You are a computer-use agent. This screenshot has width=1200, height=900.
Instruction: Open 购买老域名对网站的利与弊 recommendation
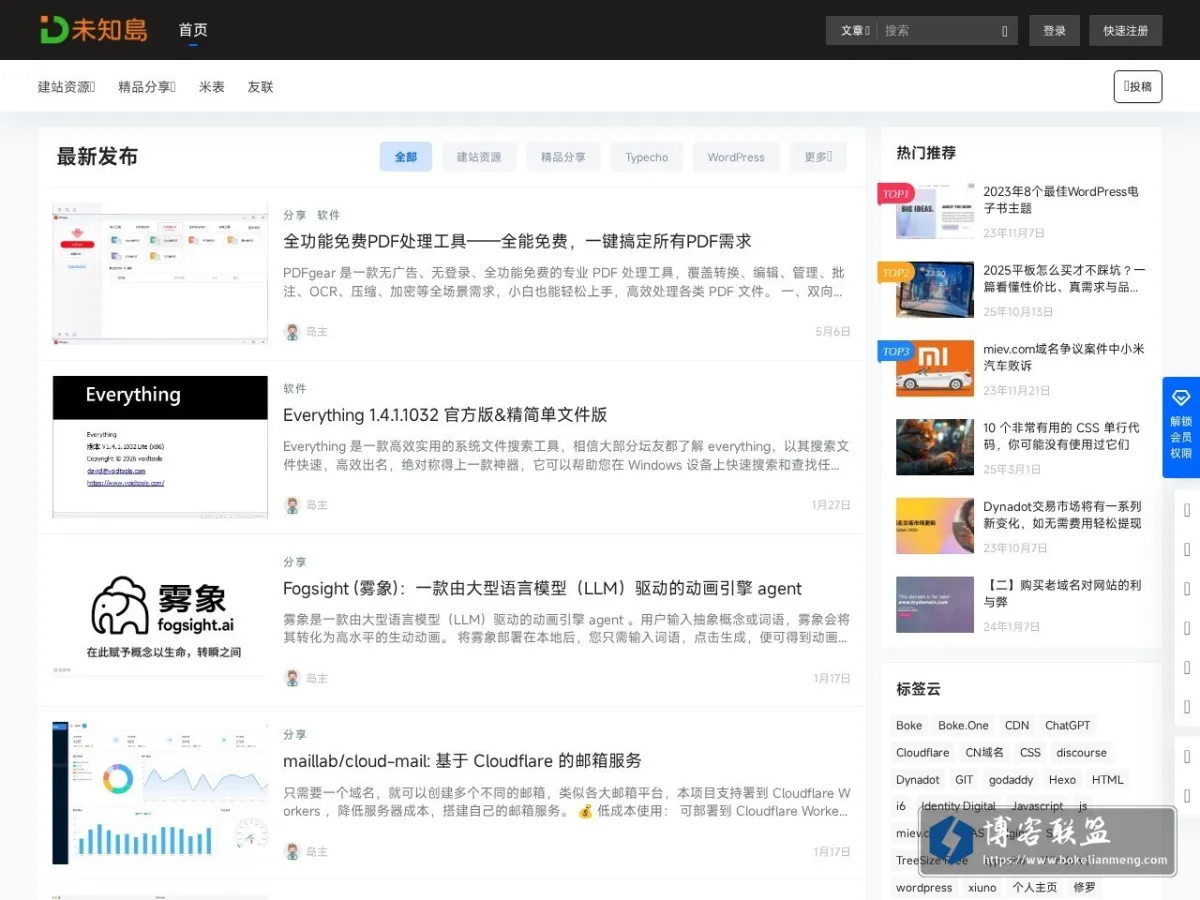tap(1063, 593)
